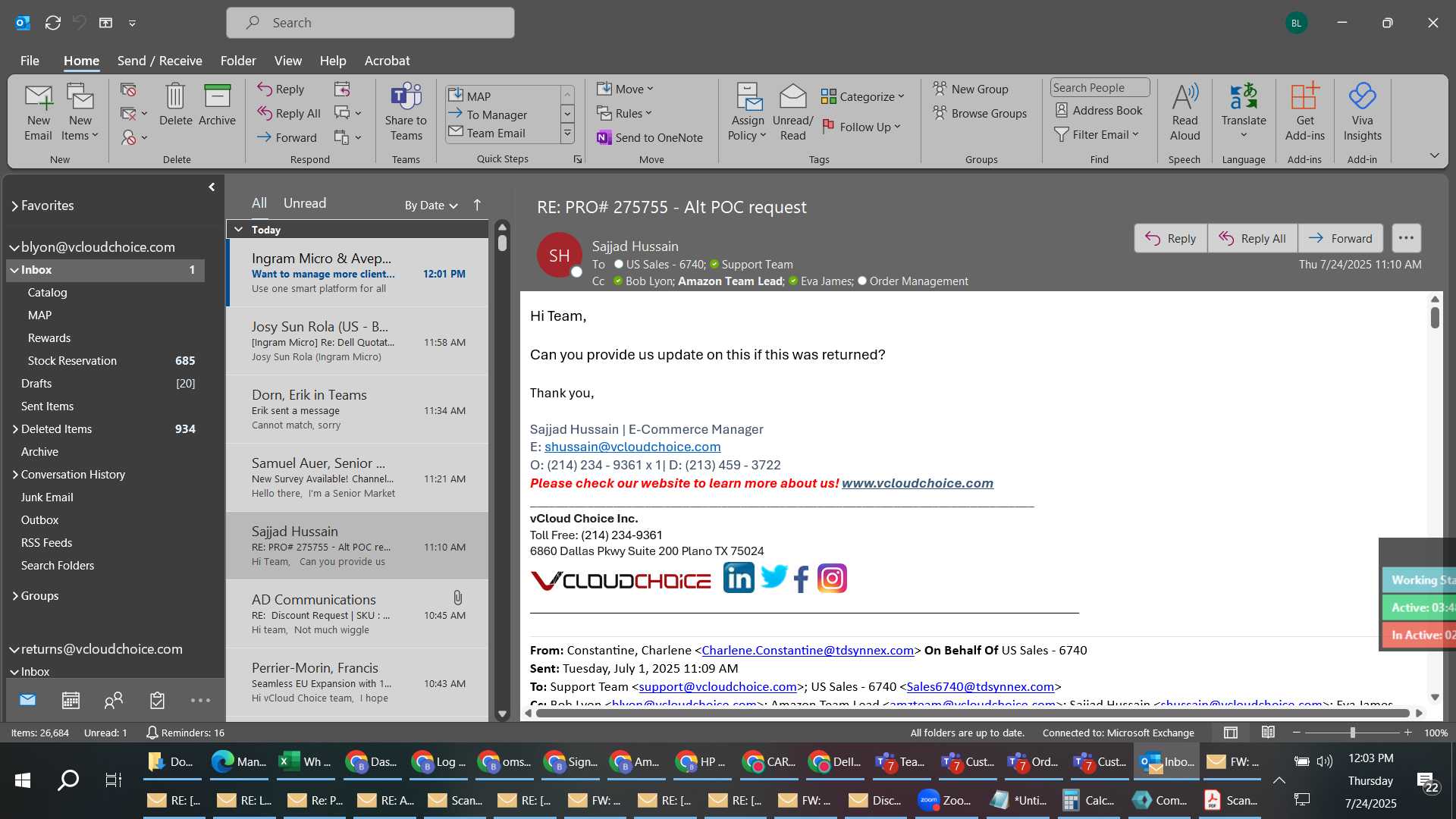
Task: Open Filter Email dropdown
Action: tap(1097, 134)
